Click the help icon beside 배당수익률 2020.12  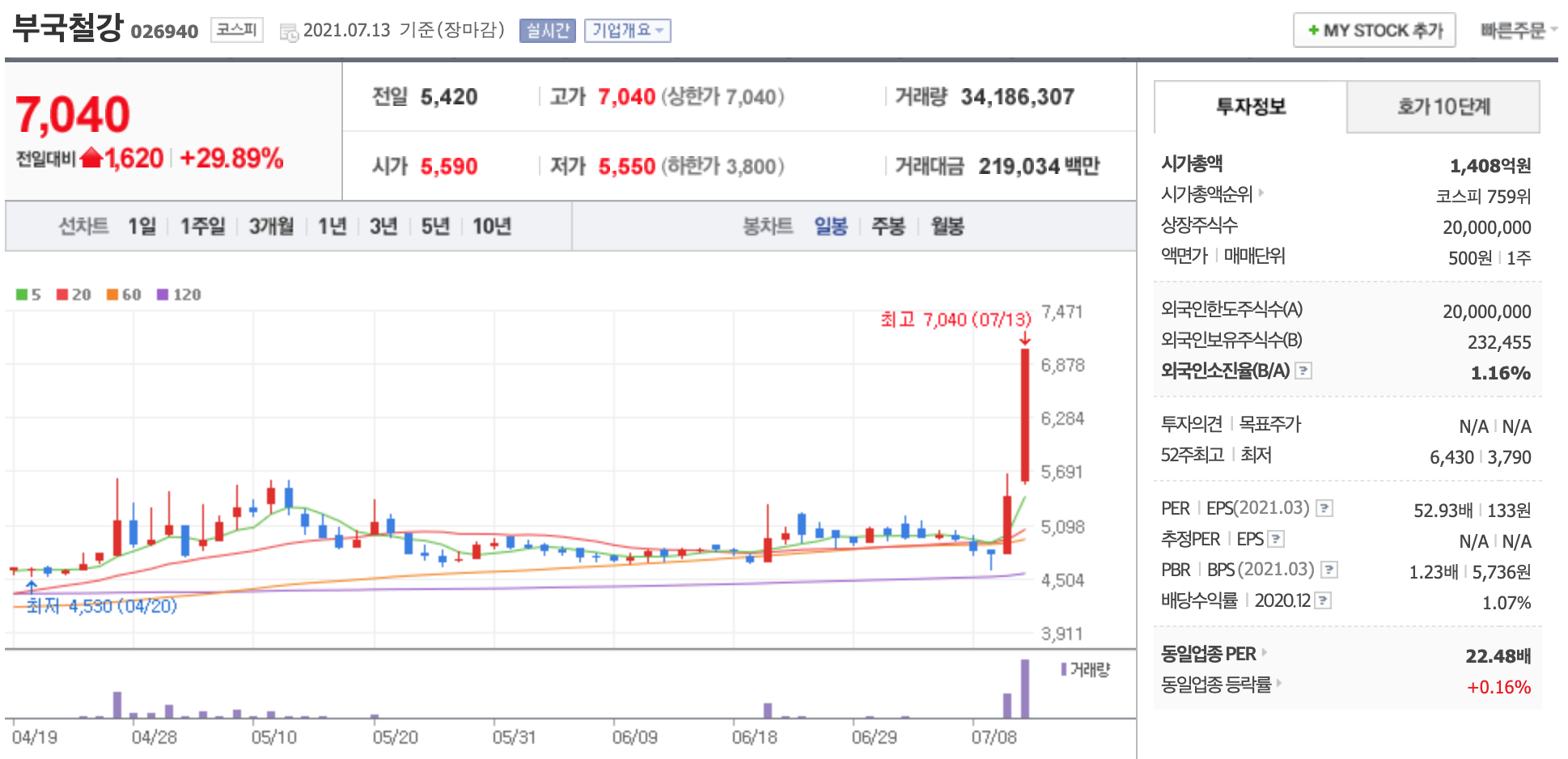(x=1323, y=600)
